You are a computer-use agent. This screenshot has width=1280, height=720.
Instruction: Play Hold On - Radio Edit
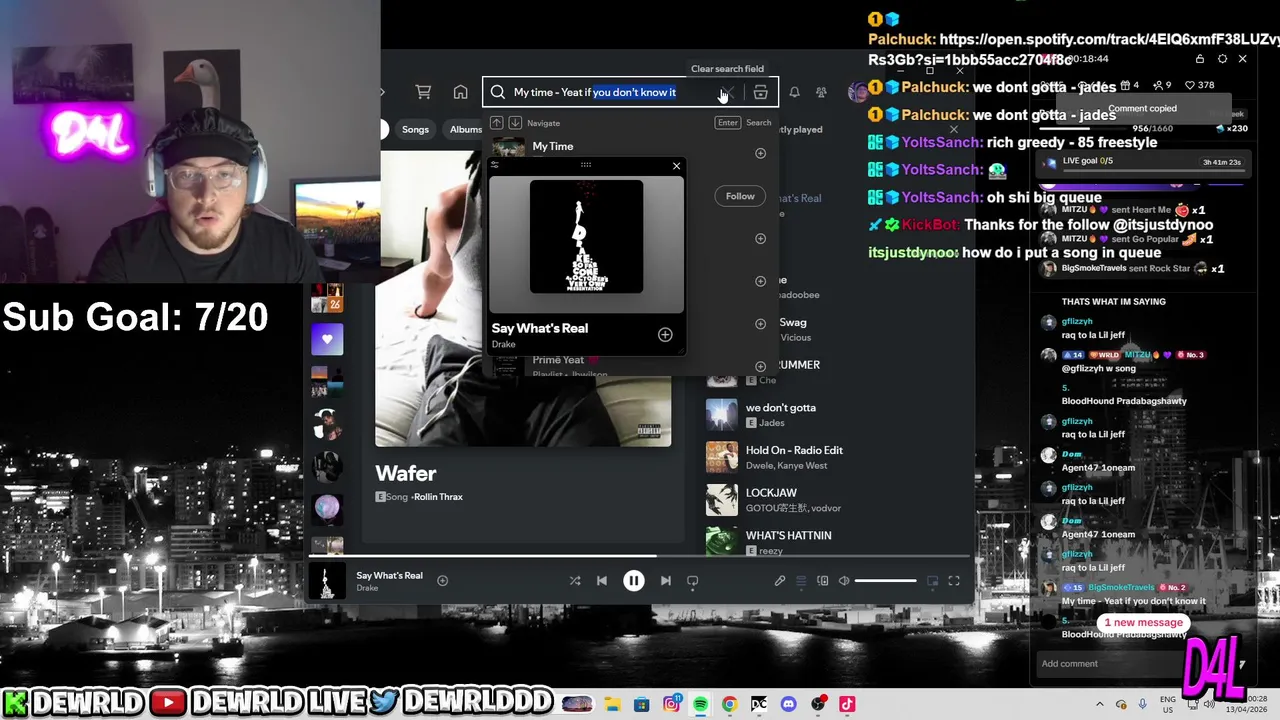[x=794, y=450]
